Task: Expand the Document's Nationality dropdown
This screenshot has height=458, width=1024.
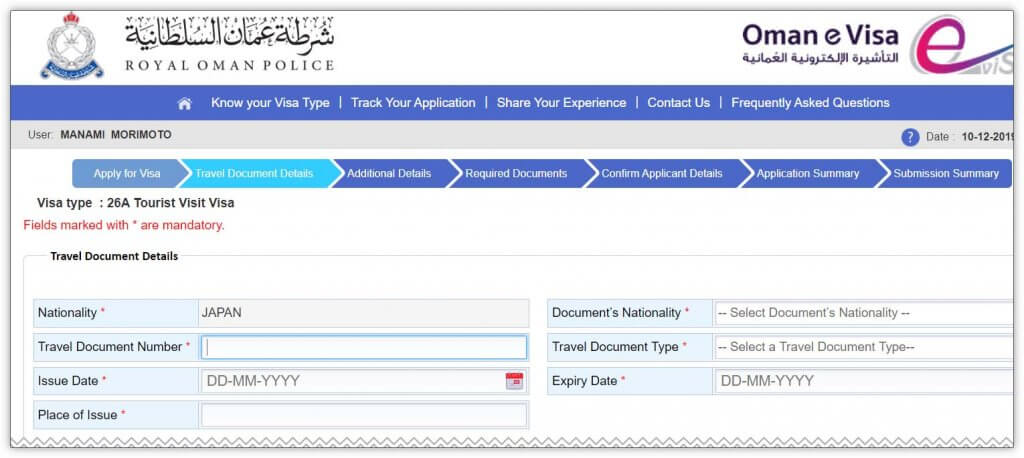Action: click(x=864, y=313)
